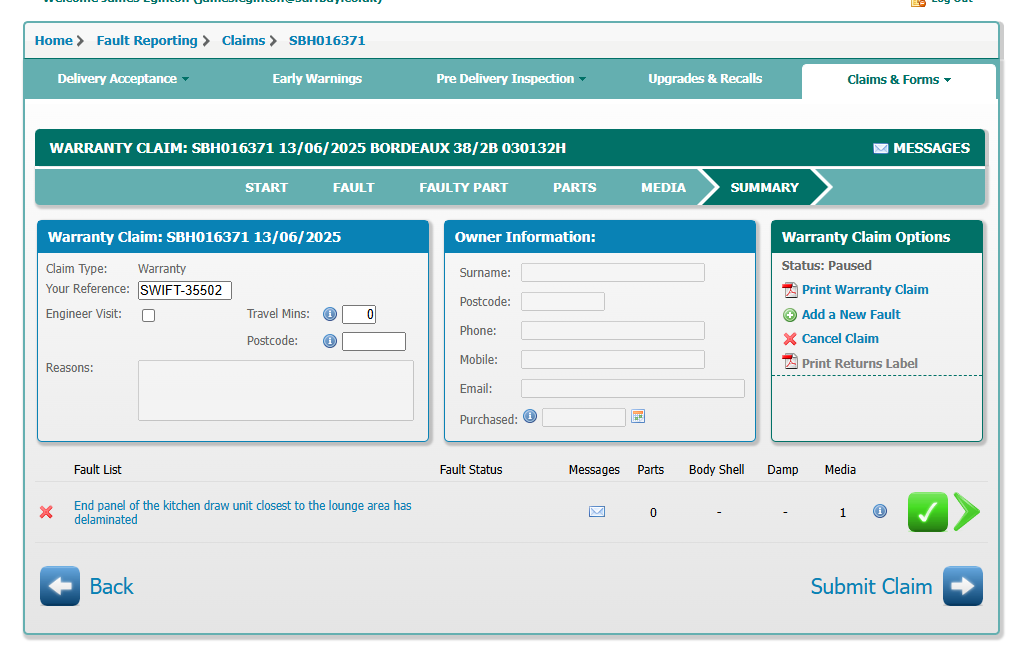Select the SUMMARY step
This screenshot has width=1034, height=646.
(764, 188)
